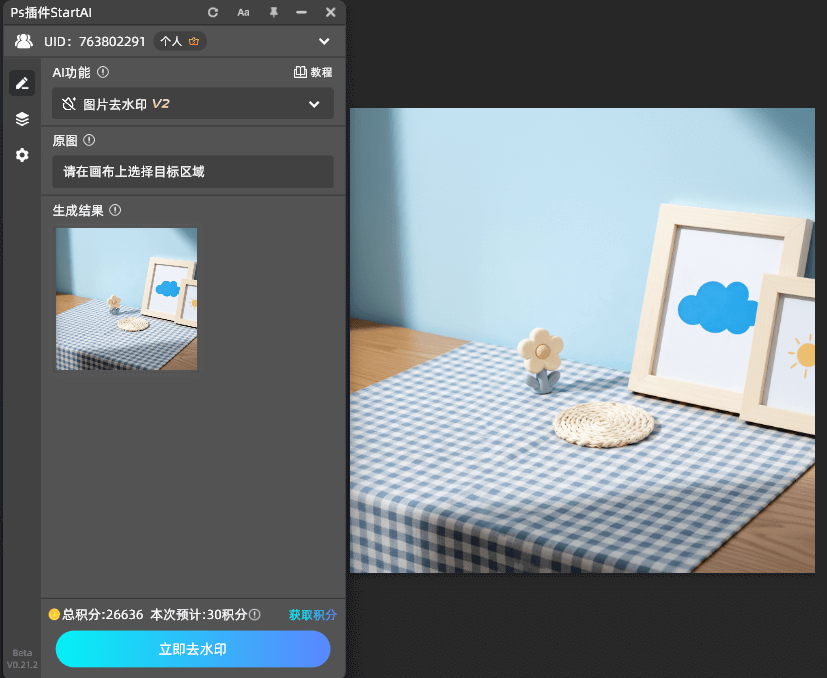Click the user account icon beside UID
The height and width of the screenshot is (678, 827).
23,41
